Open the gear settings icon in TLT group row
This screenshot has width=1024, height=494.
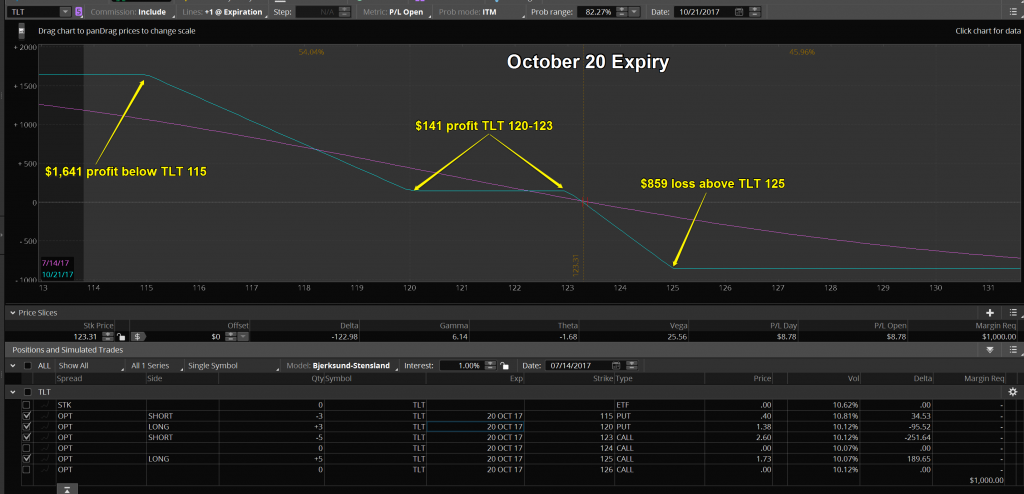[1012, 392]
